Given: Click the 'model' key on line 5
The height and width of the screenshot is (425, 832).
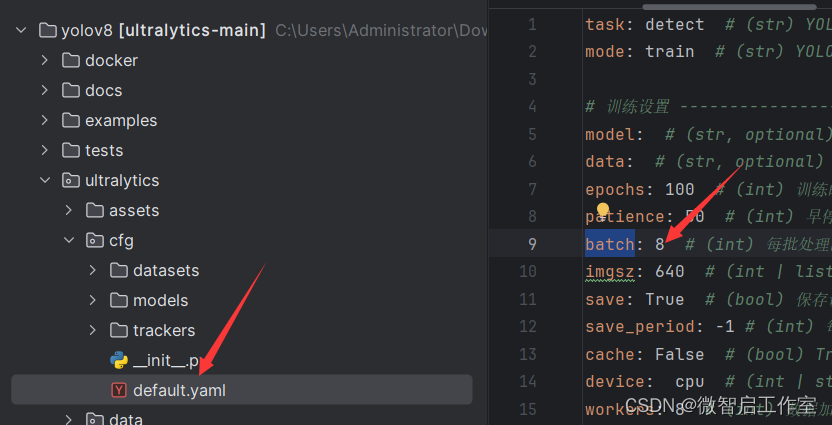Looking at the screenshot, I should [610, 135].
